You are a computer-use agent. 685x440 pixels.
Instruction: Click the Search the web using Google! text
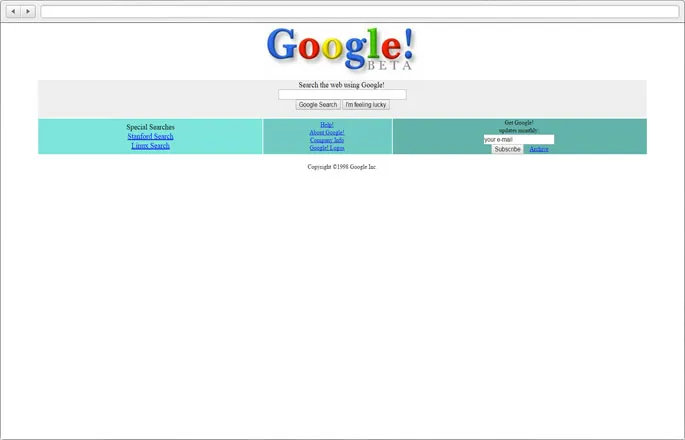coord(342,85)
